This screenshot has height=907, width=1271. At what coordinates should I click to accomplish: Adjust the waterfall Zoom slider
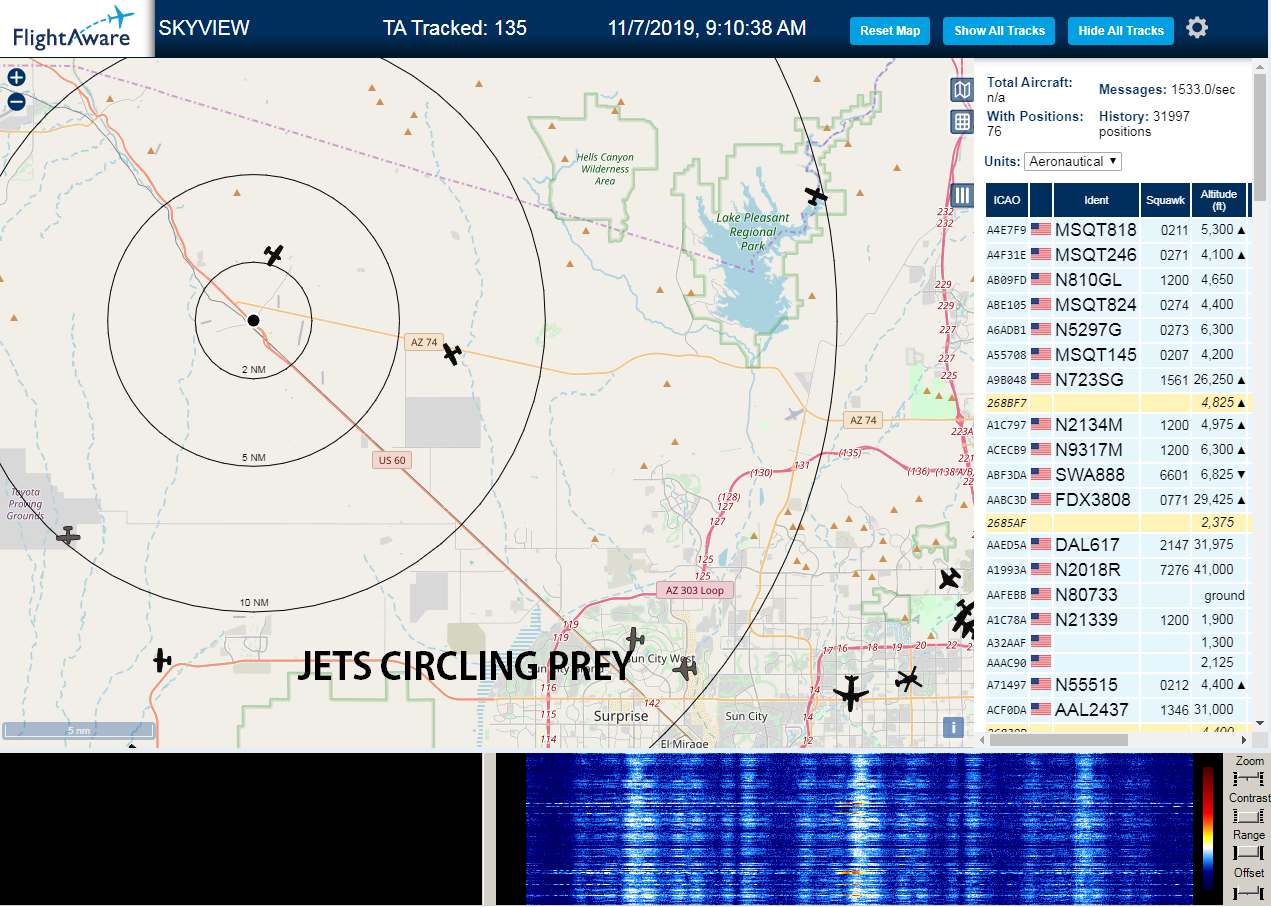1248,778
